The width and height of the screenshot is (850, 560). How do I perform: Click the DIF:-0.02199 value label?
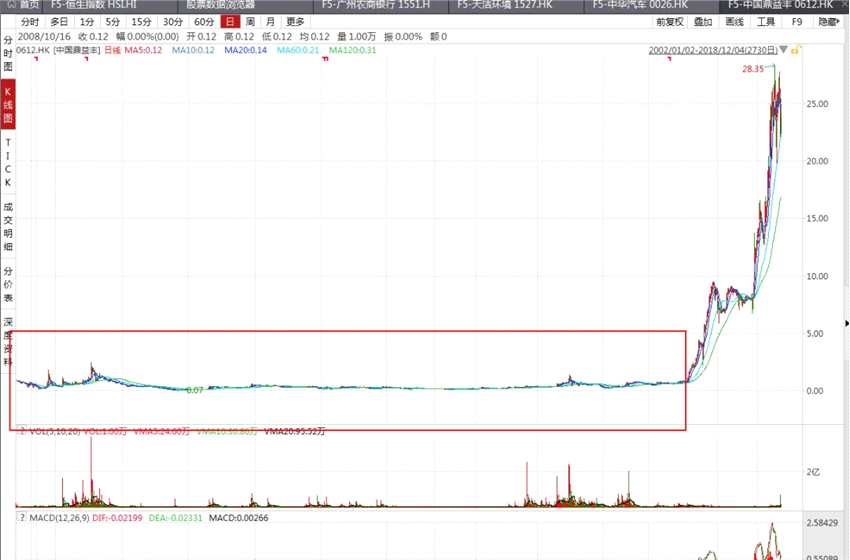tap(117, 518)
